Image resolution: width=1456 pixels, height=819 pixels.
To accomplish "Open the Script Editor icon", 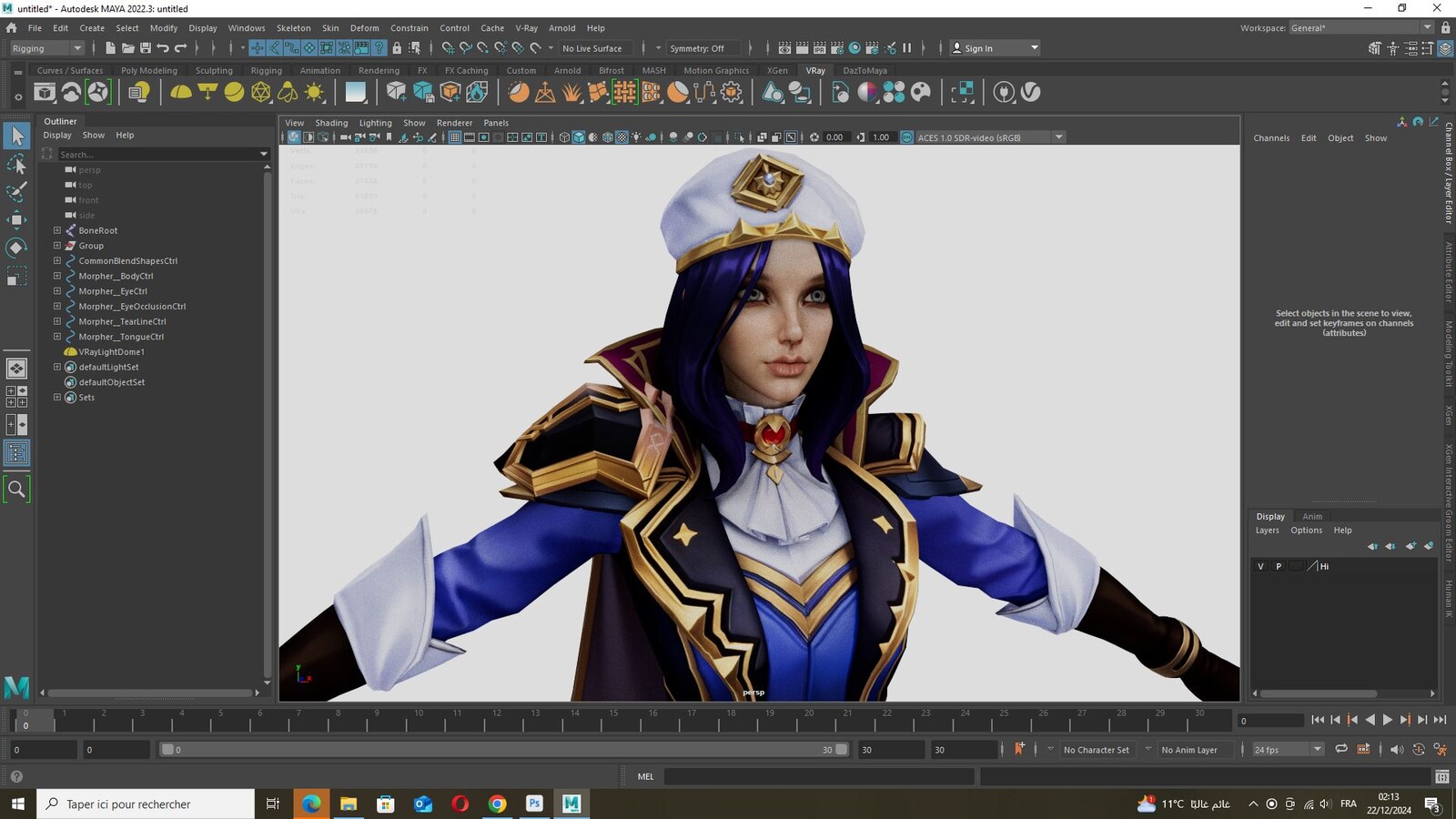I will [1442, 776].
